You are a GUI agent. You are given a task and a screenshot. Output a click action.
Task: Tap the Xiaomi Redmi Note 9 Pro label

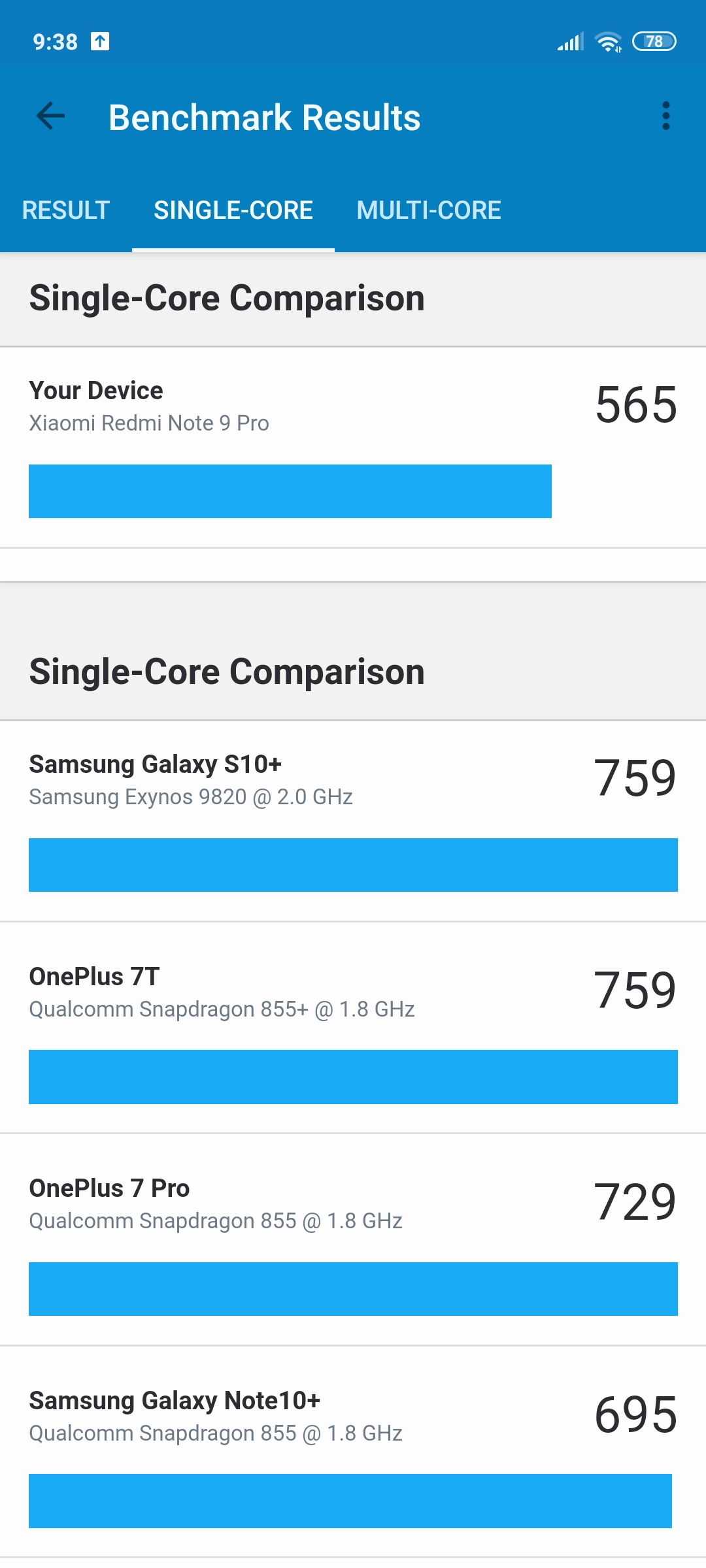point(149,423)
